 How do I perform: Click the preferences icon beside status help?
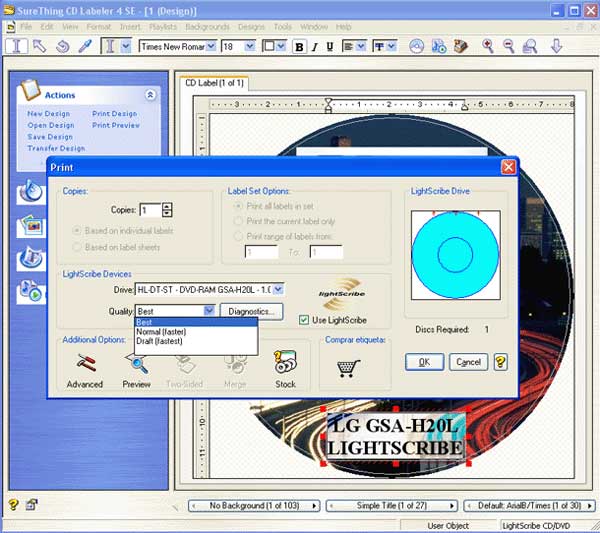(x=31, y=505)
